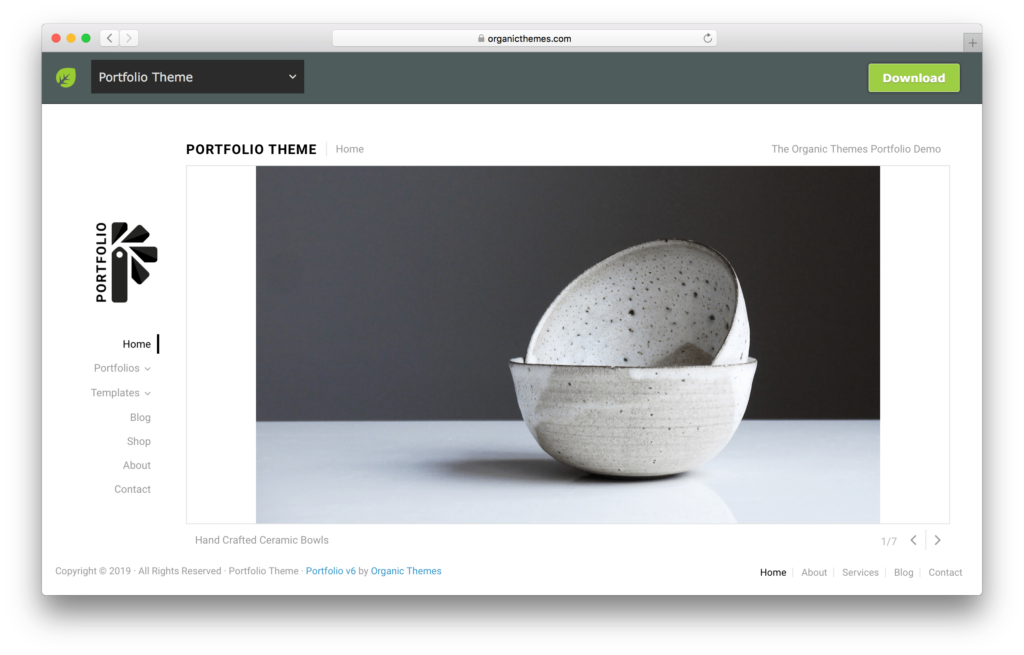Open Shop from the sidebar menu
This screenshot has height=655, width=1024.
click(x=138, y=441)
